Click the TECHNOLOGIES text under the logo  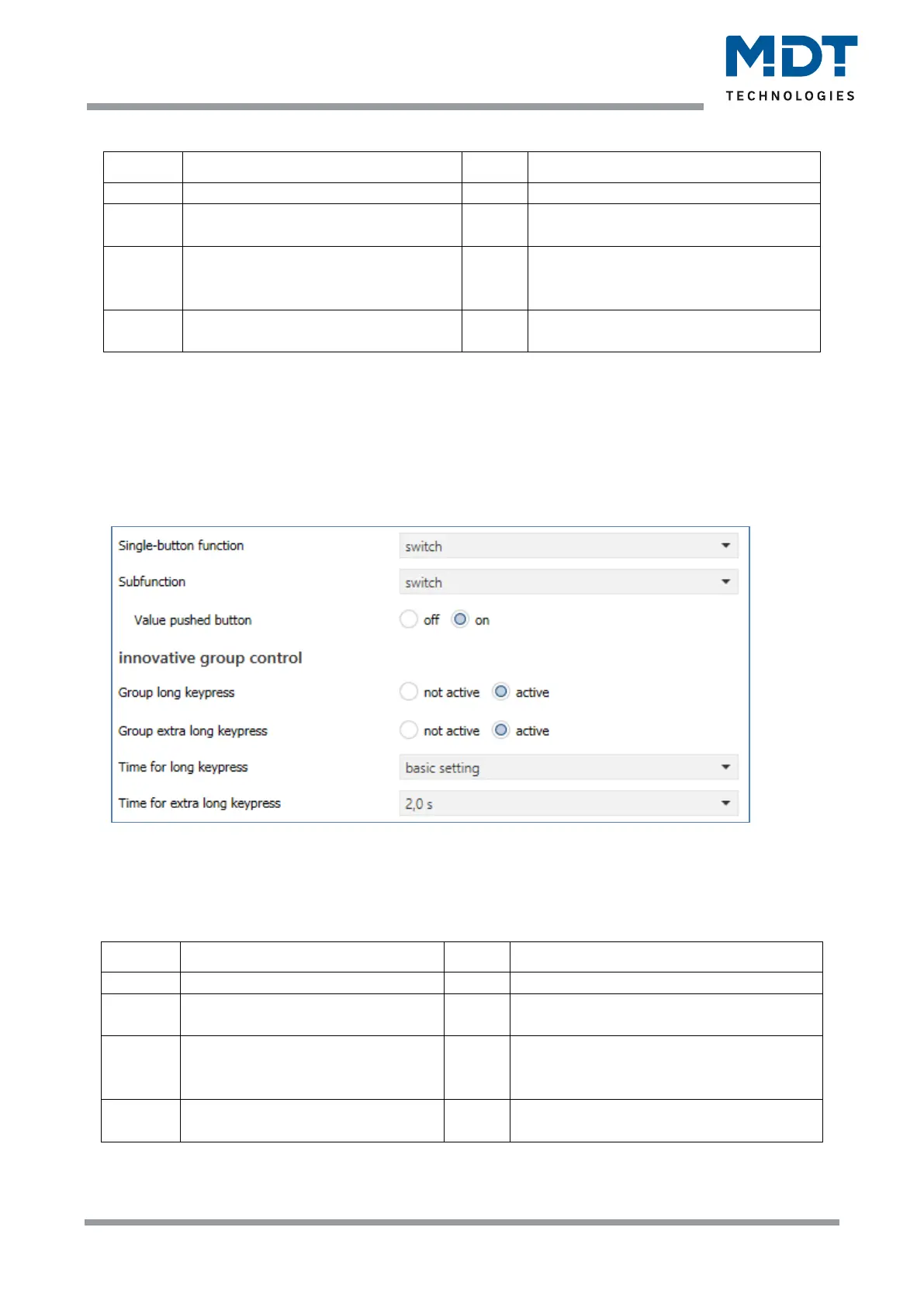[x=790, y=96]
